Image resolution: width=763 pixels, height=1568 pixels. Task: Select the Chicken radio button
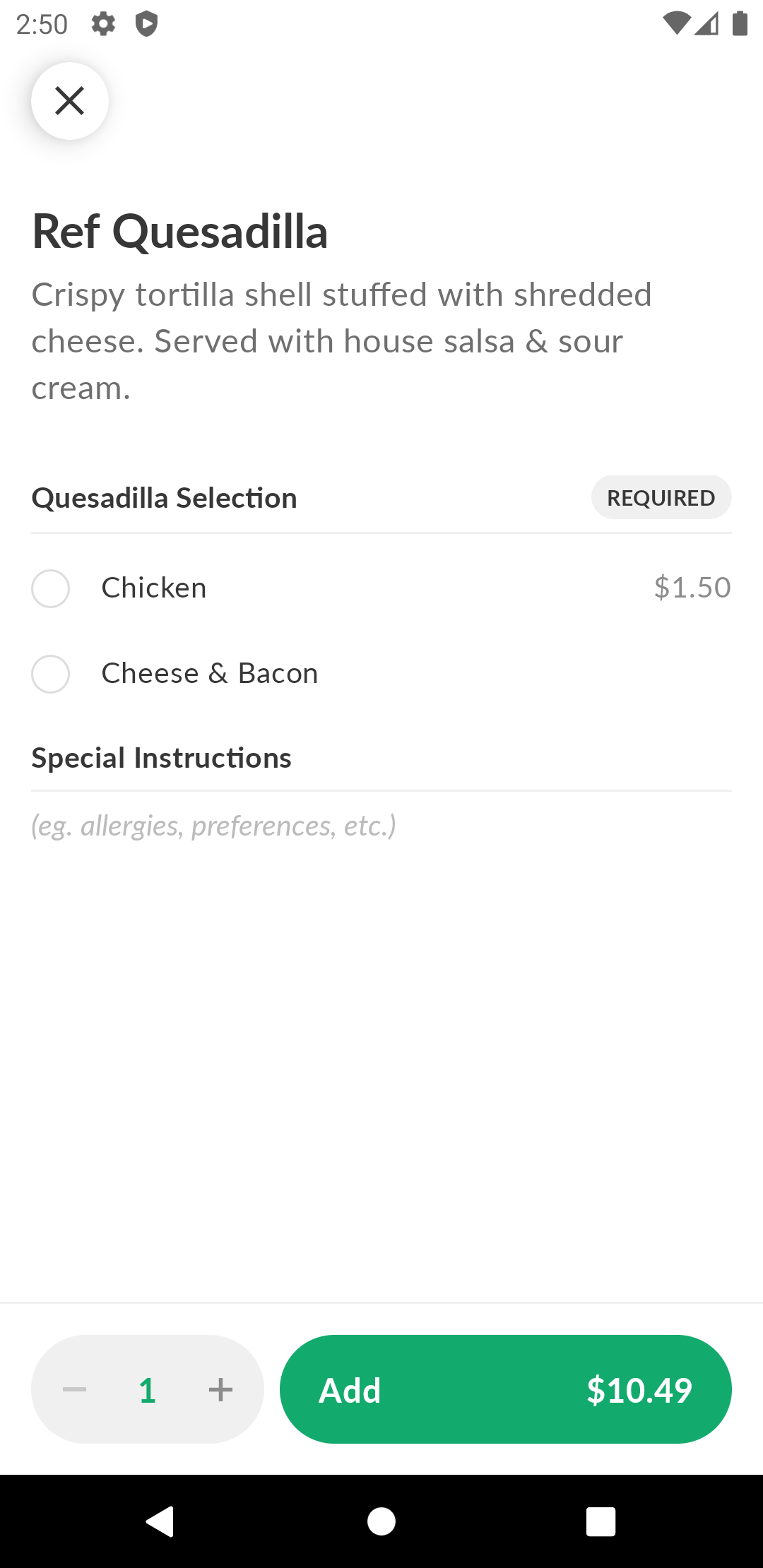click(x=50, y=588)
